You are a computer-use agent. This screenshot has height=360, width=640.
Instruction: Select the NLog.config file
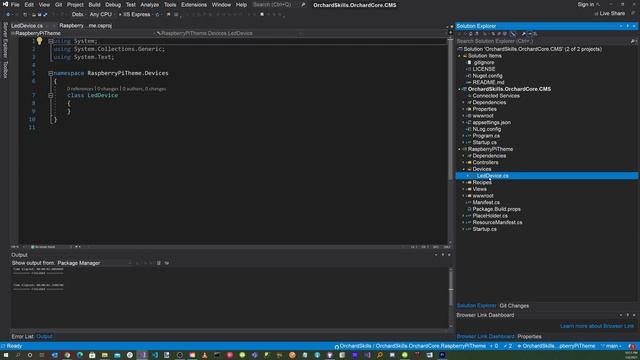pos(487,129)
